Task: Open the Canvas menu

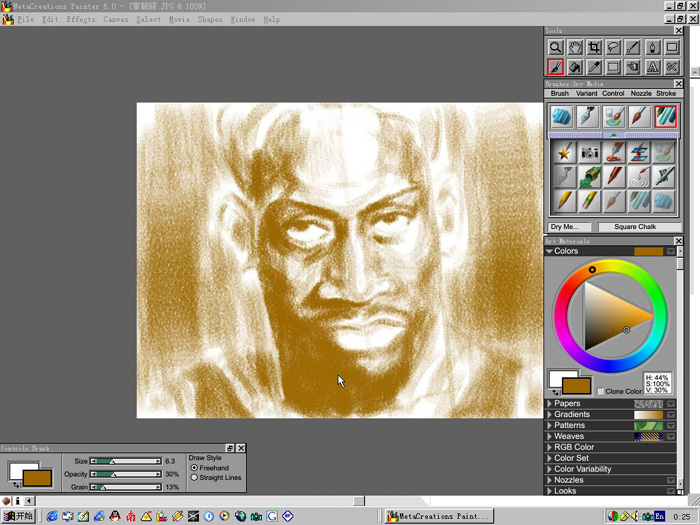Action: click(x=116, y=19)
